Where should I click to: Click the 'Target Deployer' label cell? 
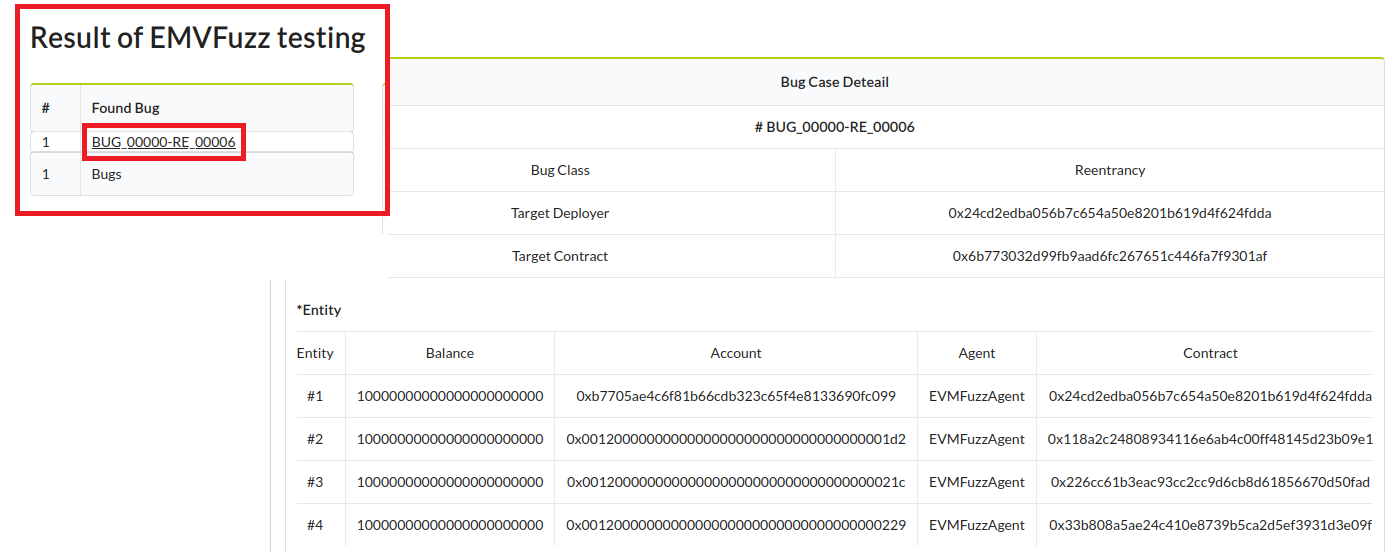click(560, 213)
